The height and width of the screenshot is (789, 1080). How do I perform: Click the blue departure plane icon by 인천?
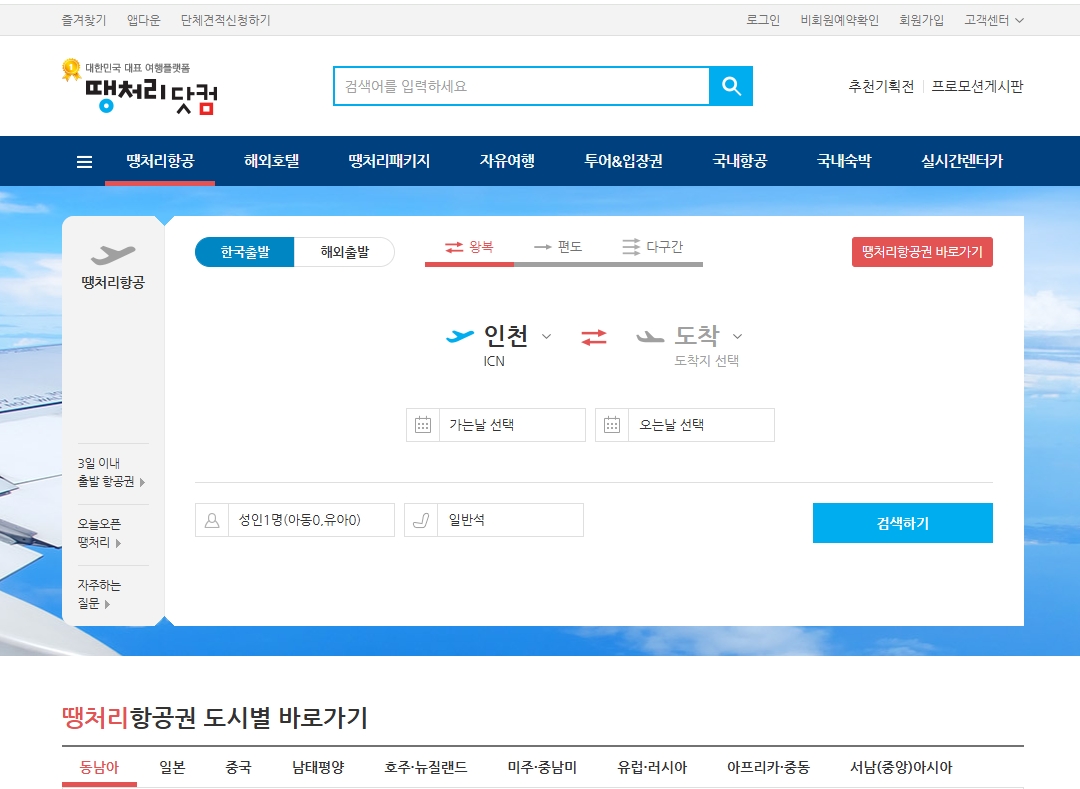(459, 335)
